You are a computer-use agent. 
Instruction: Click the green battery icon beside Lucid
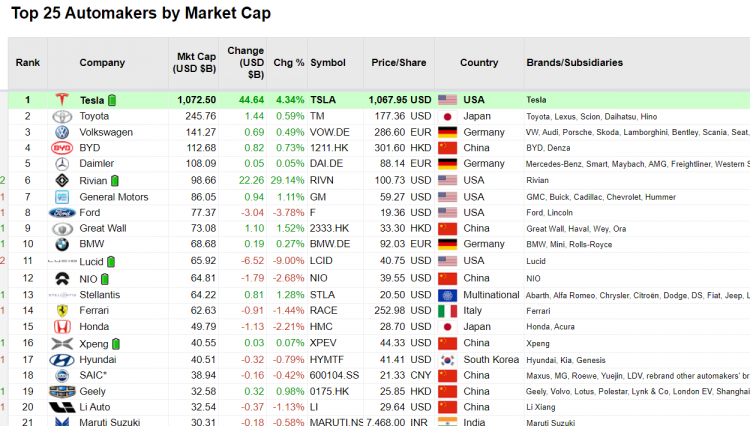(x=111, y=262)
